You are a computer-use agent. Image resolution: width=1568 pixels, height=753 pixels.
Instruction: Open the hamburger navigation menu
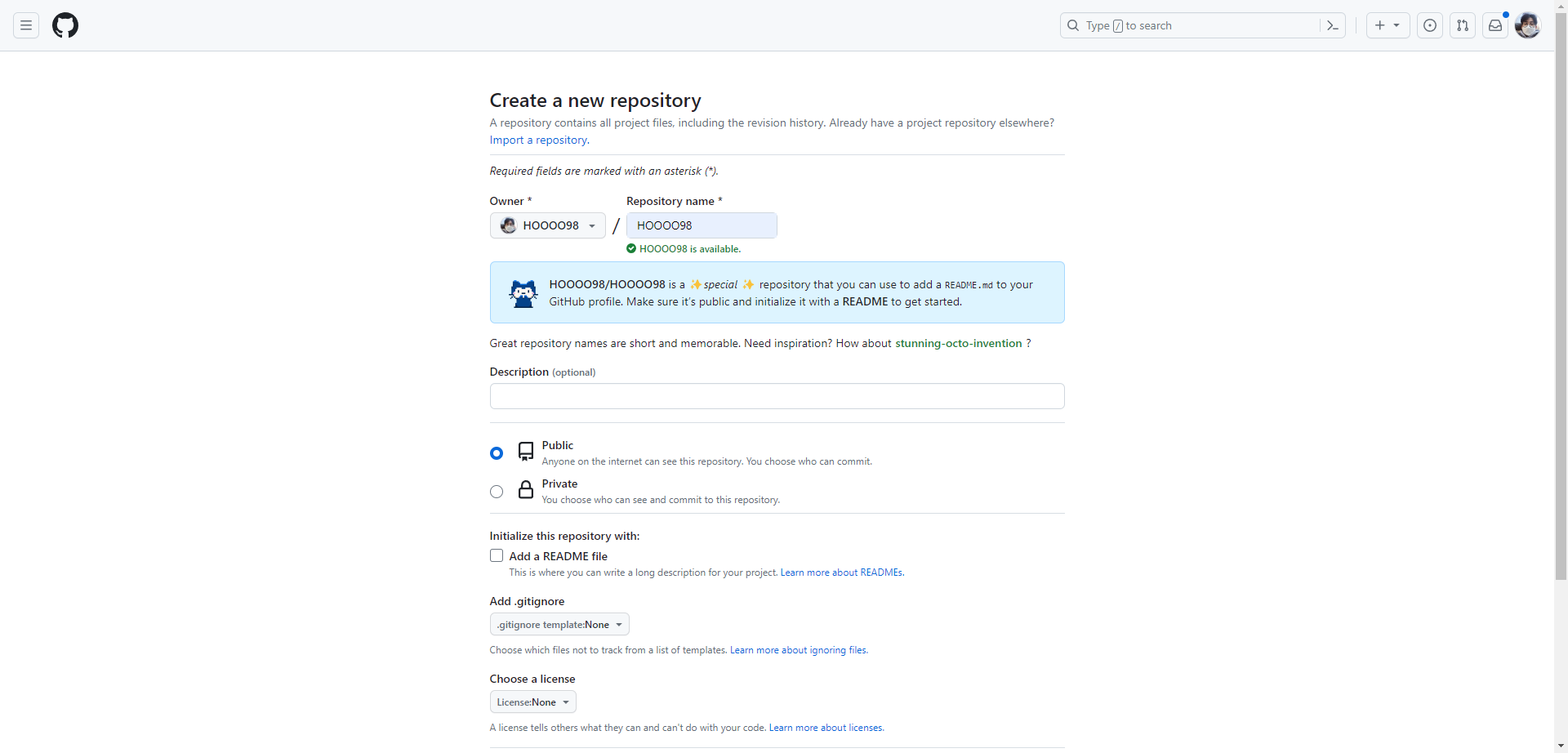(26, 25)
